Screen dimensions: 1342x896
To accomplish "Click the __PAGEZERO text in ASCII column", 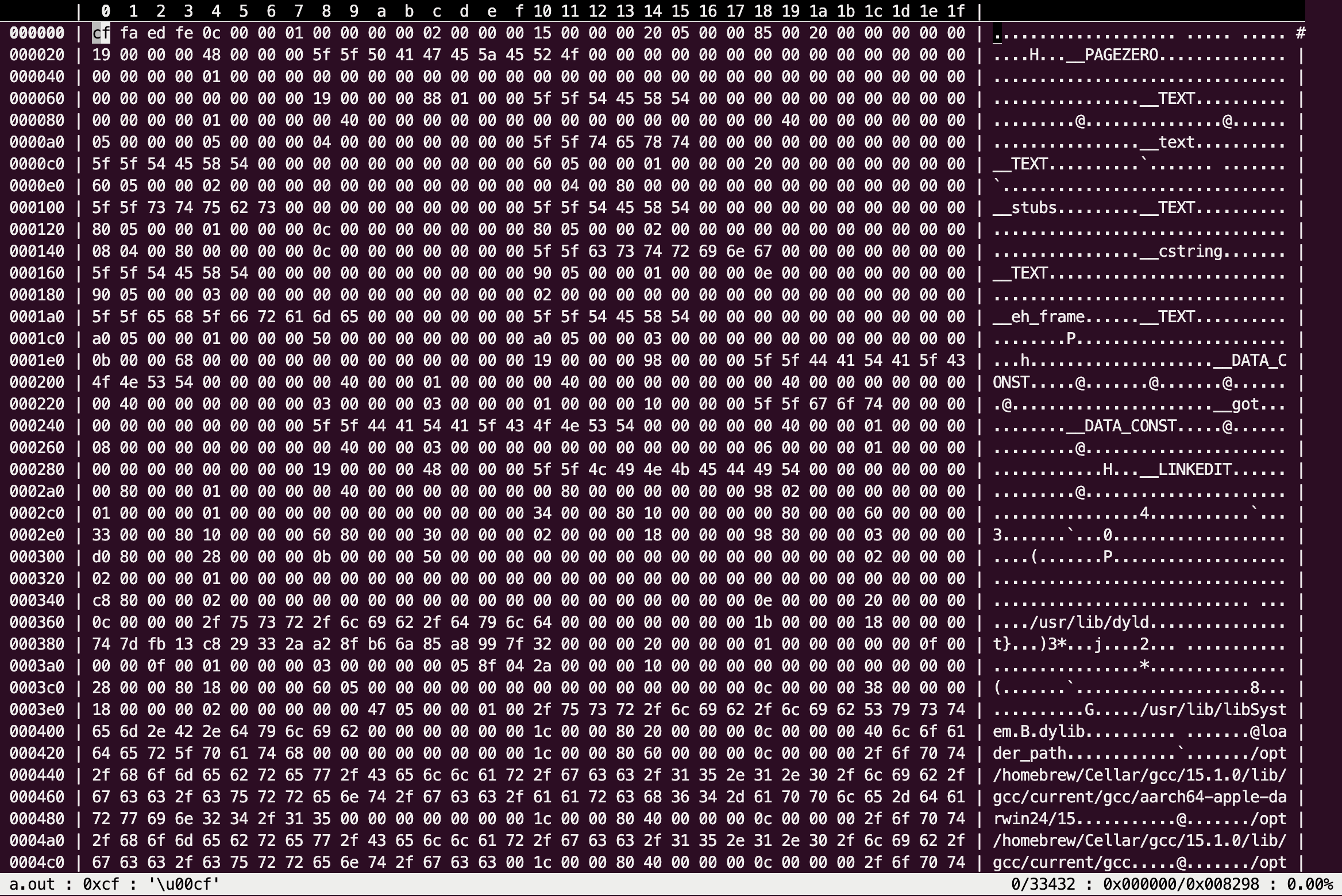I will [x=1112, y=55].
